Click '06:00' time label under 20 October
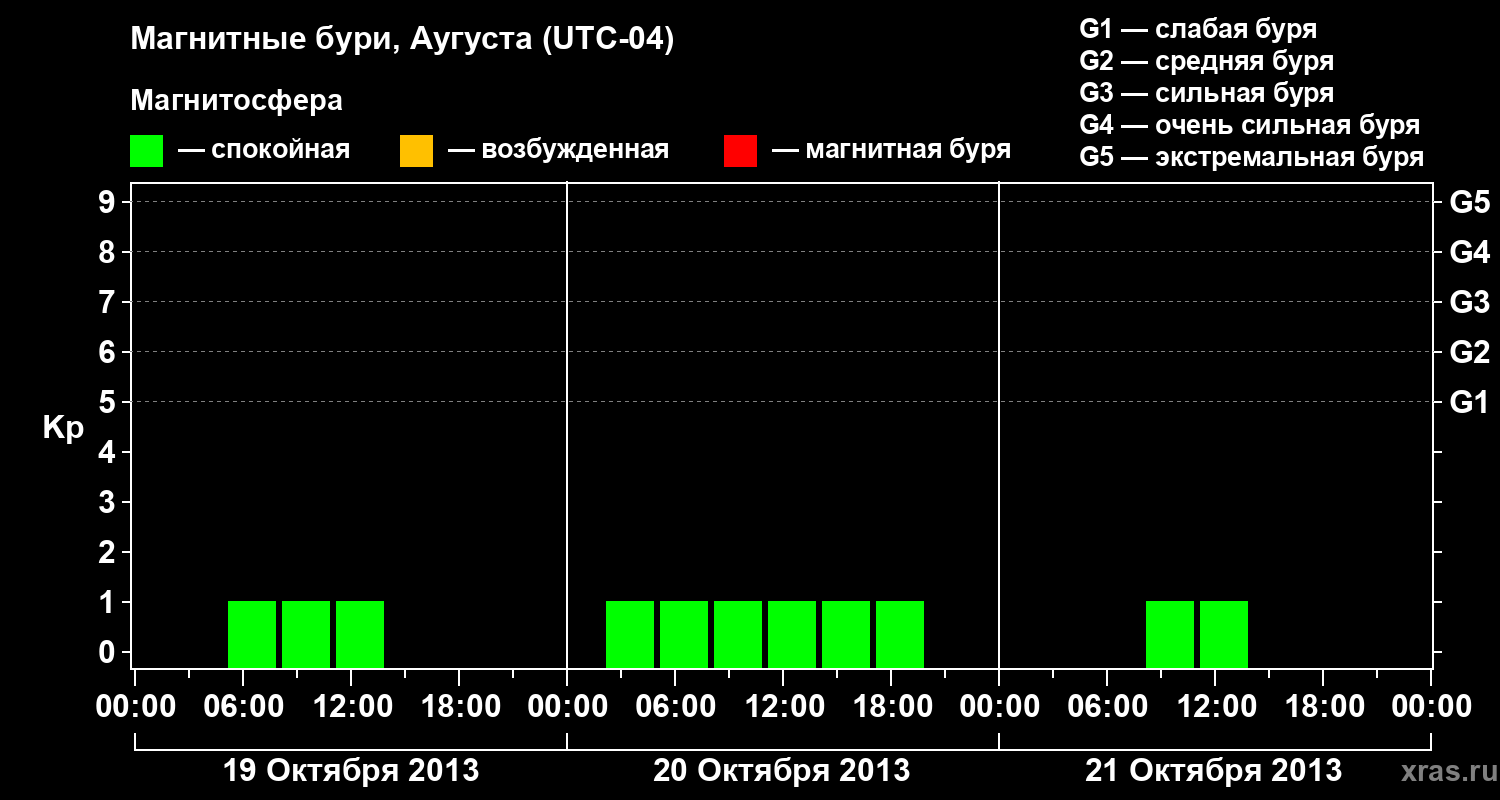This screenshot has width=1500, height=800. point(675,707)
